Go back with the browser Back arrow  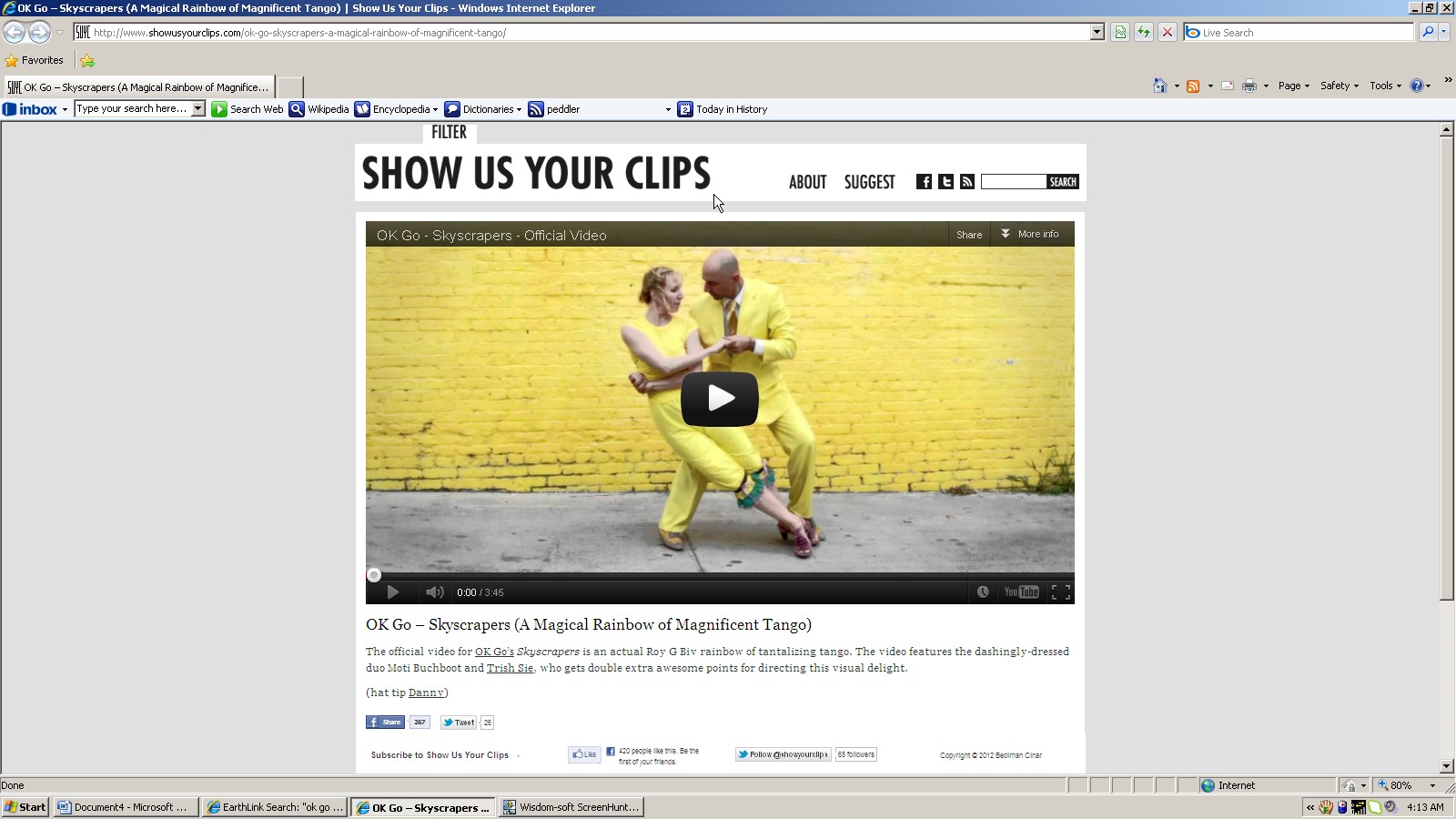coord(14,32)
